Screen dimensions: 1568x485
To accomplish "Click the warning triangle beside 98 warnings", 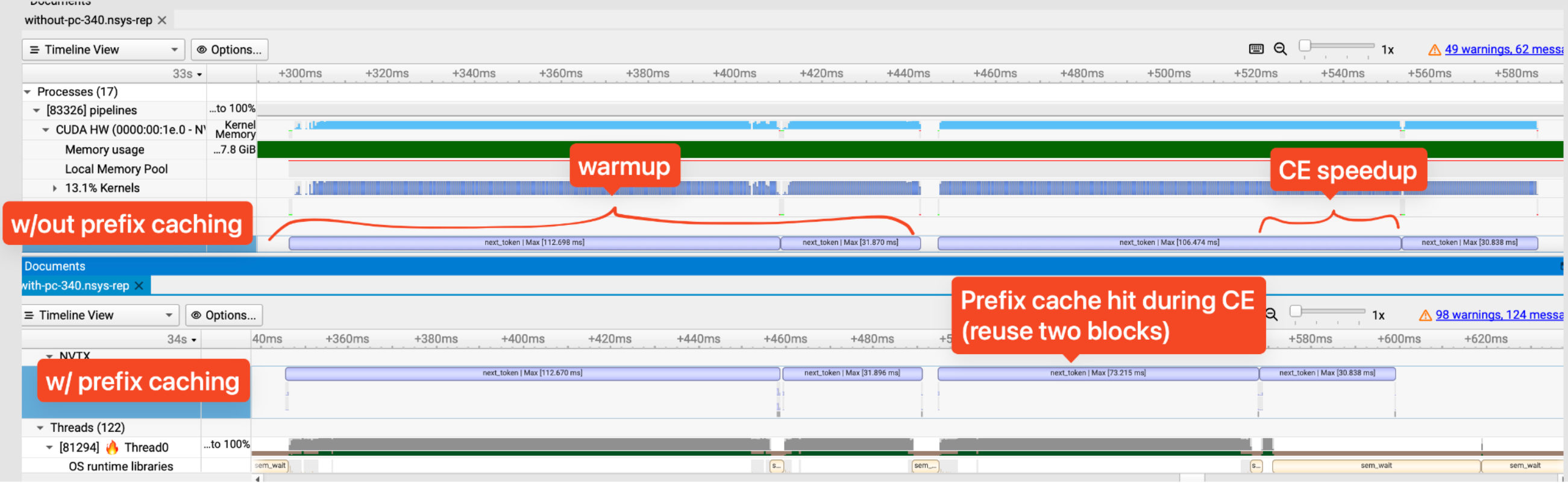I will 1425,315.
